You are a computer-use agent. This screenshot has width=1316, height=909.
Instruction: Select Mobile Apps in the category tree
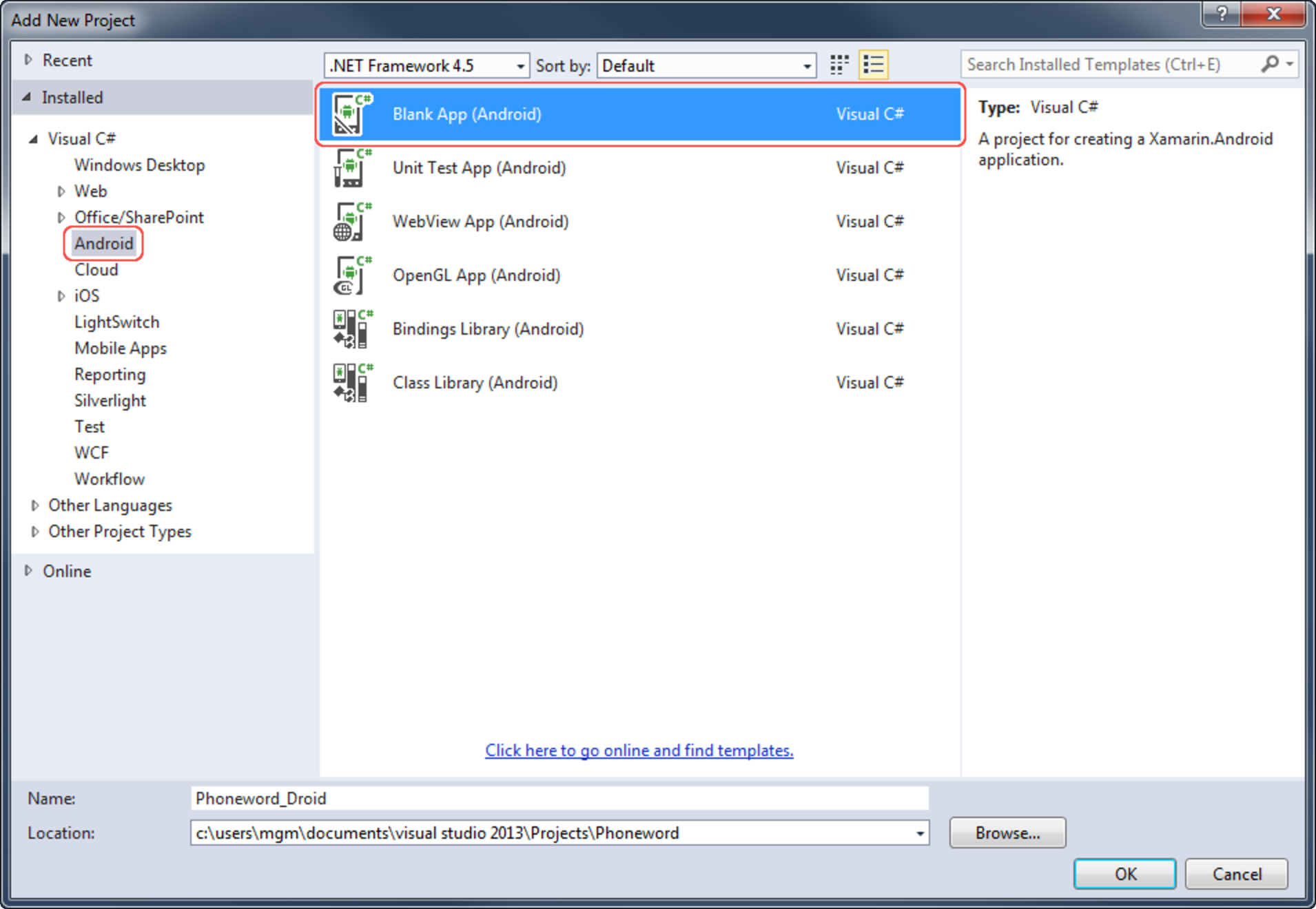[x=121, y=348]
